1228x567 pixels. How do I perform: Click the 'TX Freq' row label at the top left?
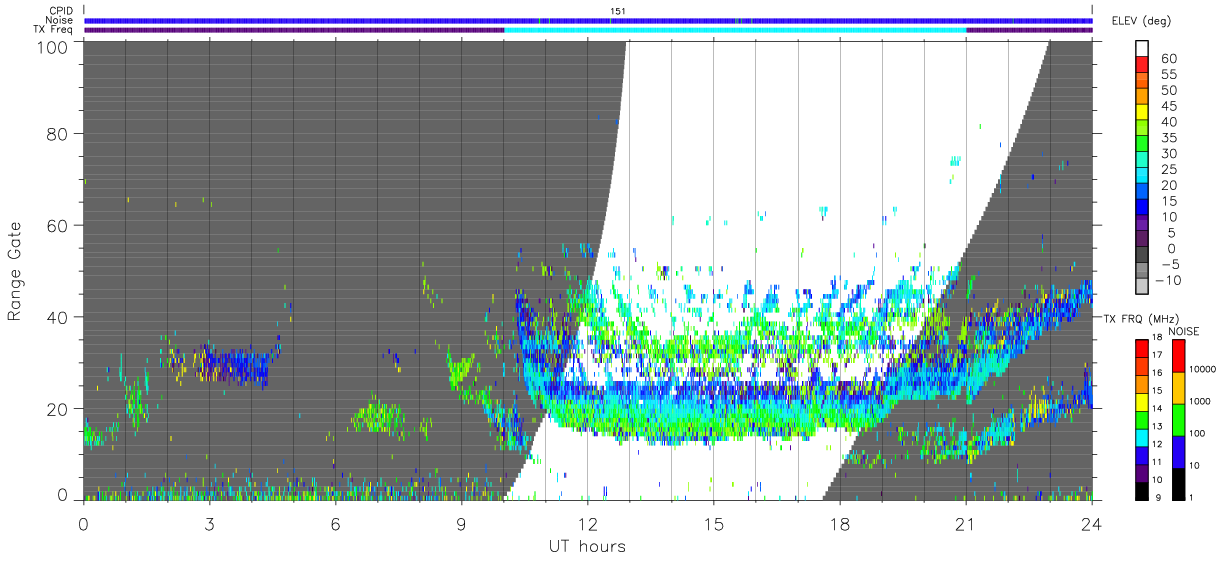tap(54, 29)
